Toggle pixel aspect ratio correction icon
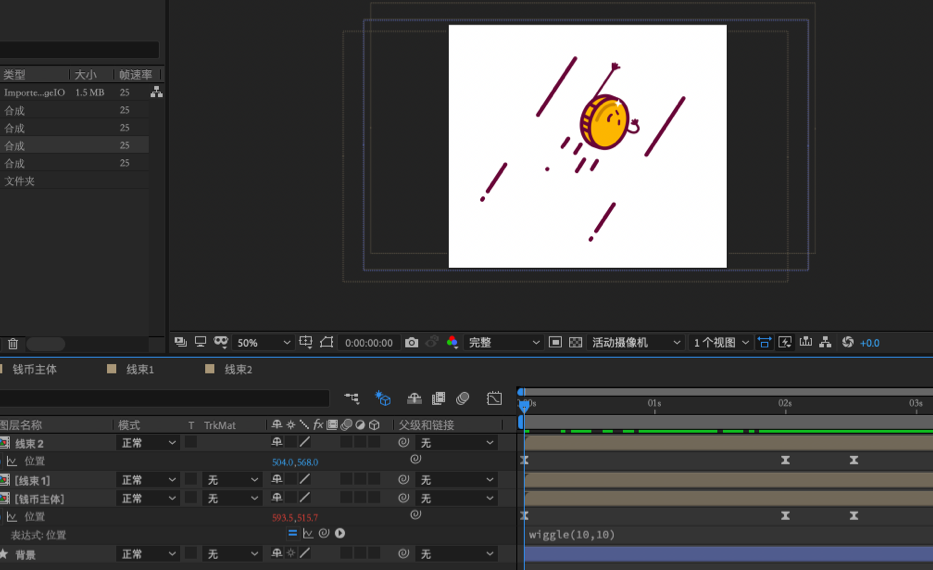933x570 pixels. (x=764, y=342)
